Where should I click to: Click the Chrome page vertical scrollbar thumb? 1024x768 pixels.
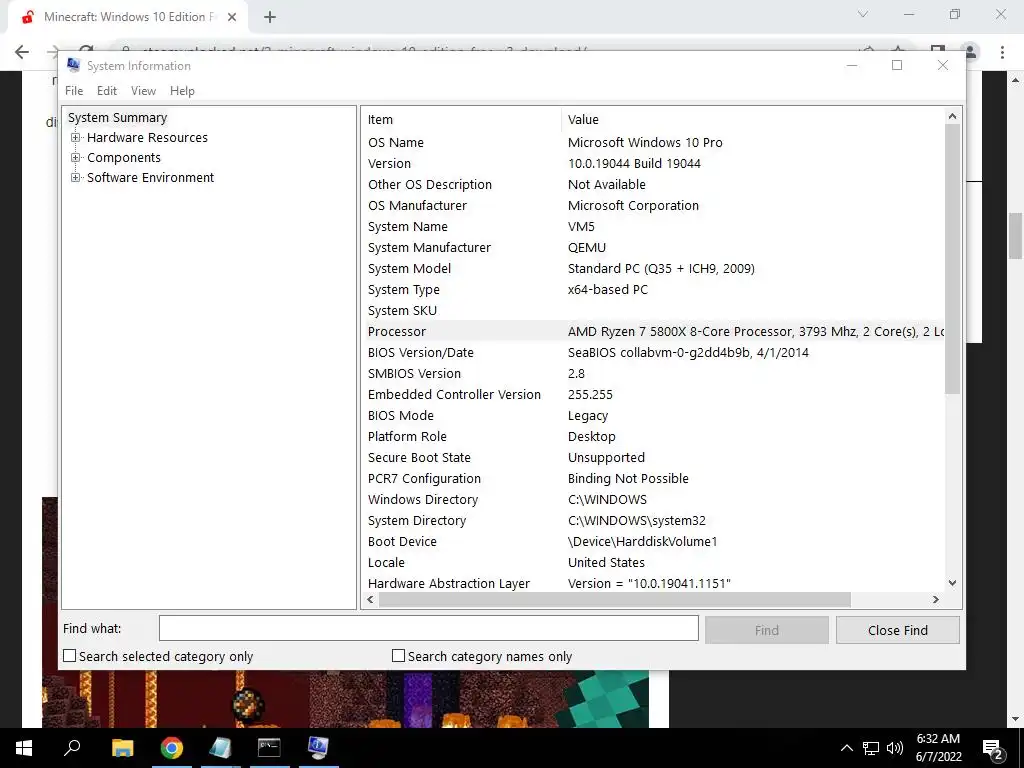[x=1016, y=236]
